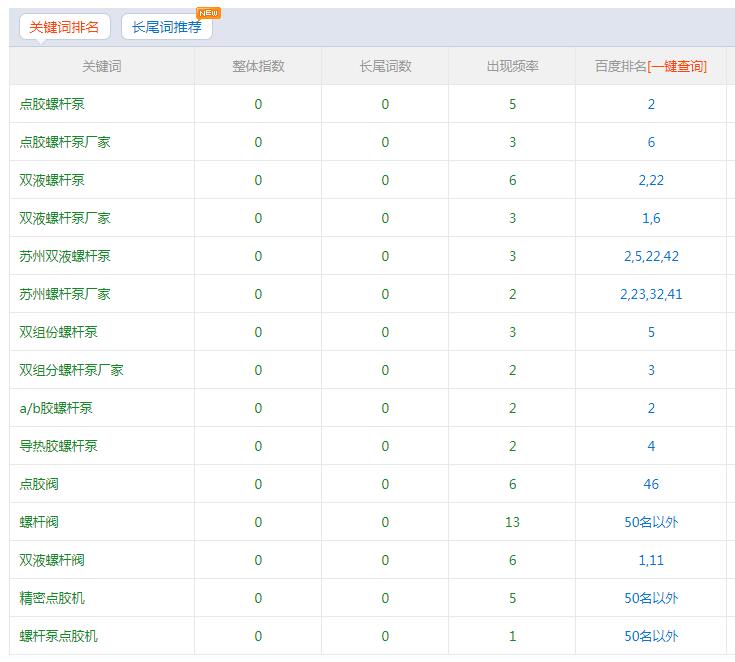The height and width of the screenshot is (662, 735).
Task: Open keyword 导热胶螺杆泵
Action: [x=59, y=446]
